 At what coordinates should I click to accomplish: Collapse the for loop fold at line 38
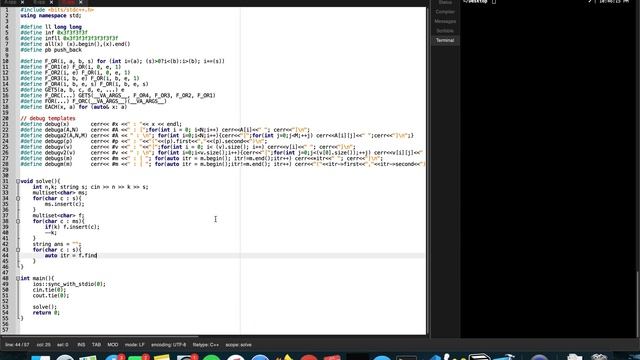pos(18,221)
